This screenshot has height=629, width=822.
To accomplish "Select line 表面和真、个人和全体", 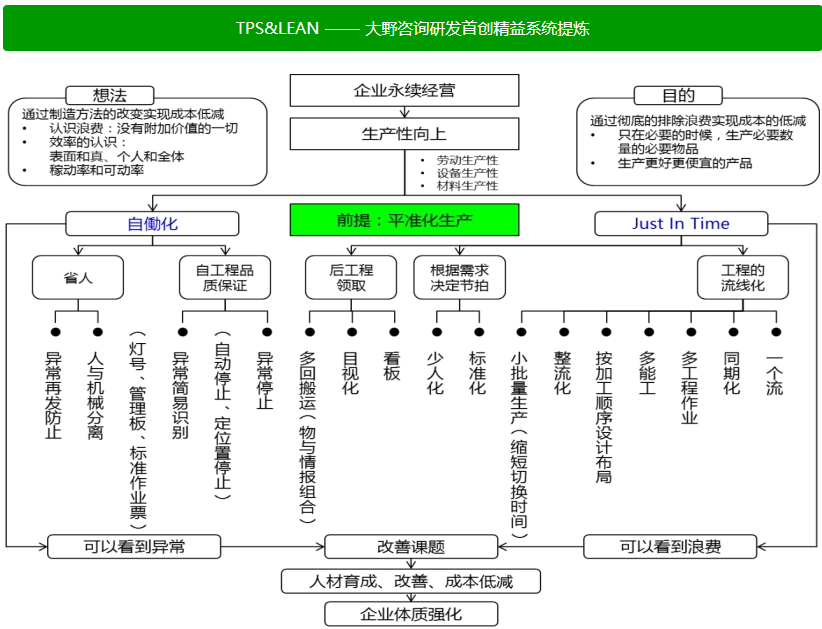I will pyautogui.click(x=116, y=156).
